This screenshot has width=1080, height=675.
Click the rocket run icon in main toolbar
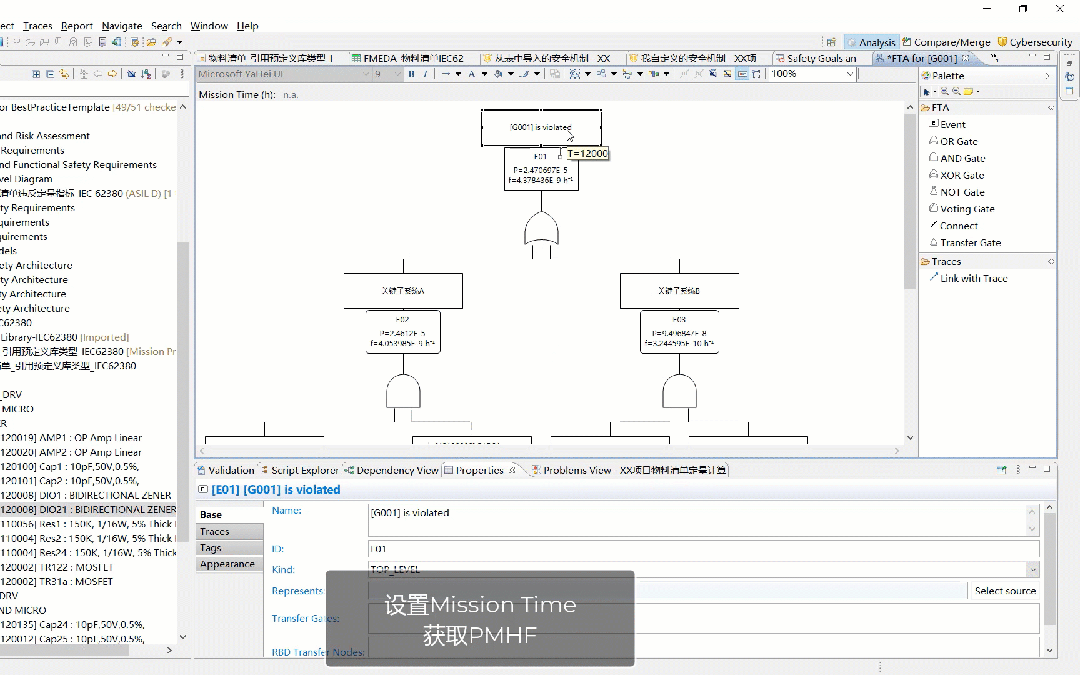point(167,42)
